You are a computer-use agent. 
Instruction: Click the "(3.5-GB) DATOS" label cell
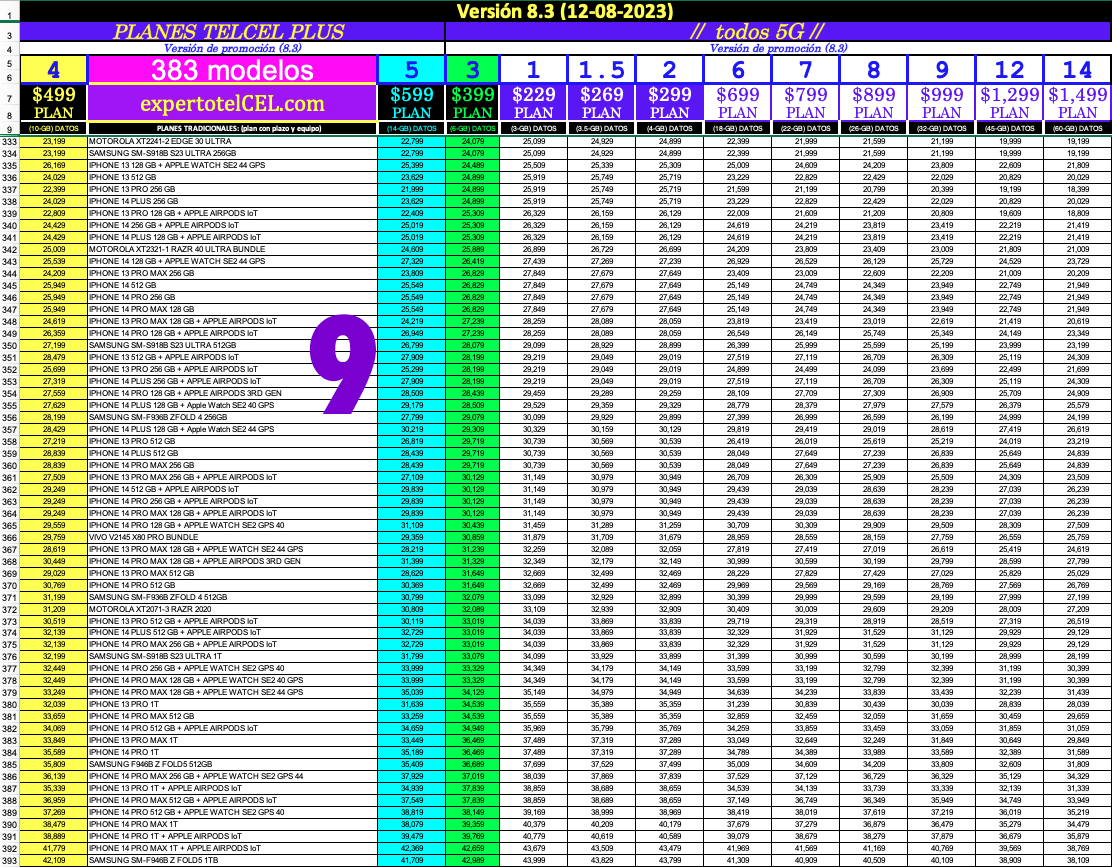pyautogui.click(x=601, y=128)
